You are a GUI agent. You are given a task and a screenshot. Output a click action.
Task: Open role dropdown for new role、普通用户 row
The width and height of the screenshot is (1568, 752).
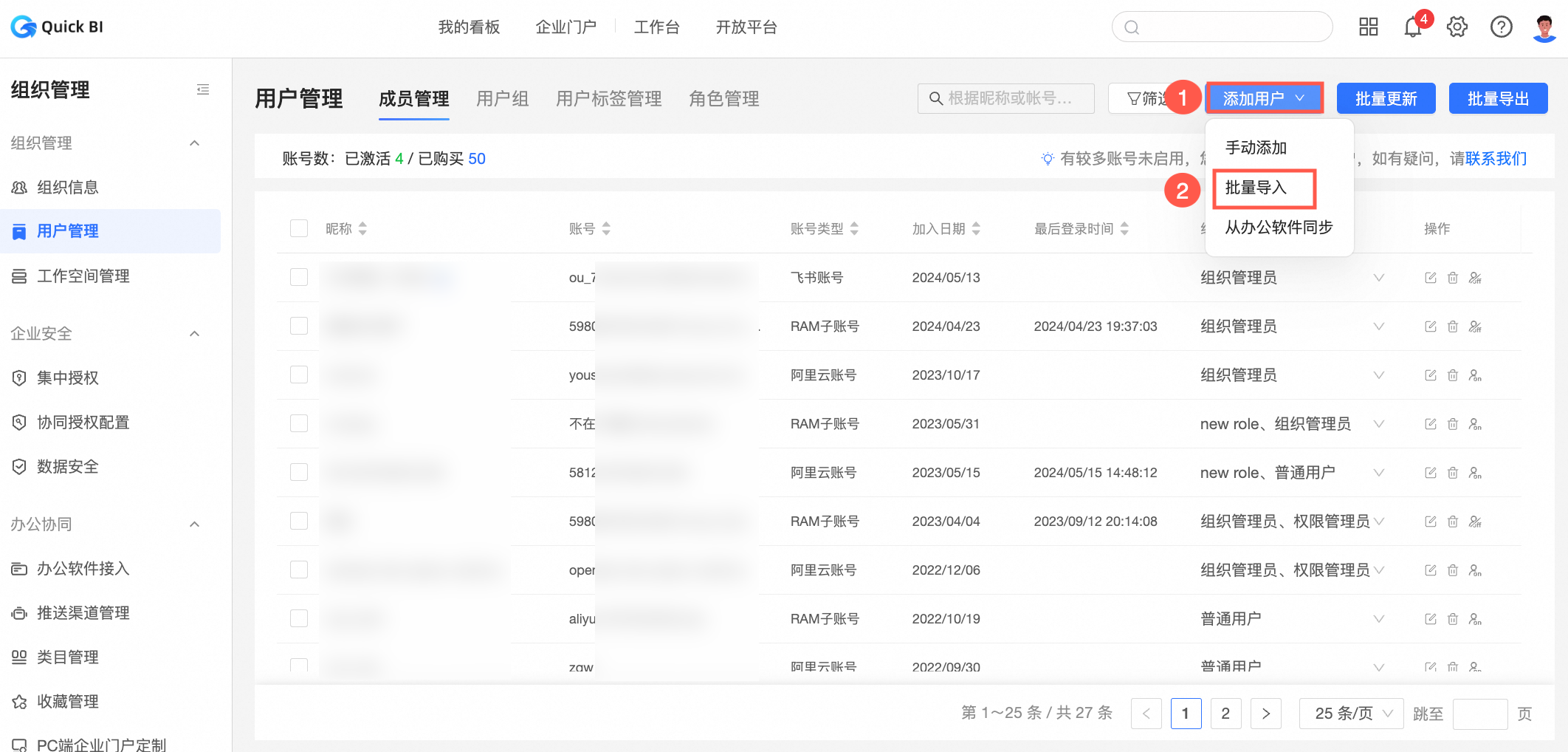(x=1378, y=473)
